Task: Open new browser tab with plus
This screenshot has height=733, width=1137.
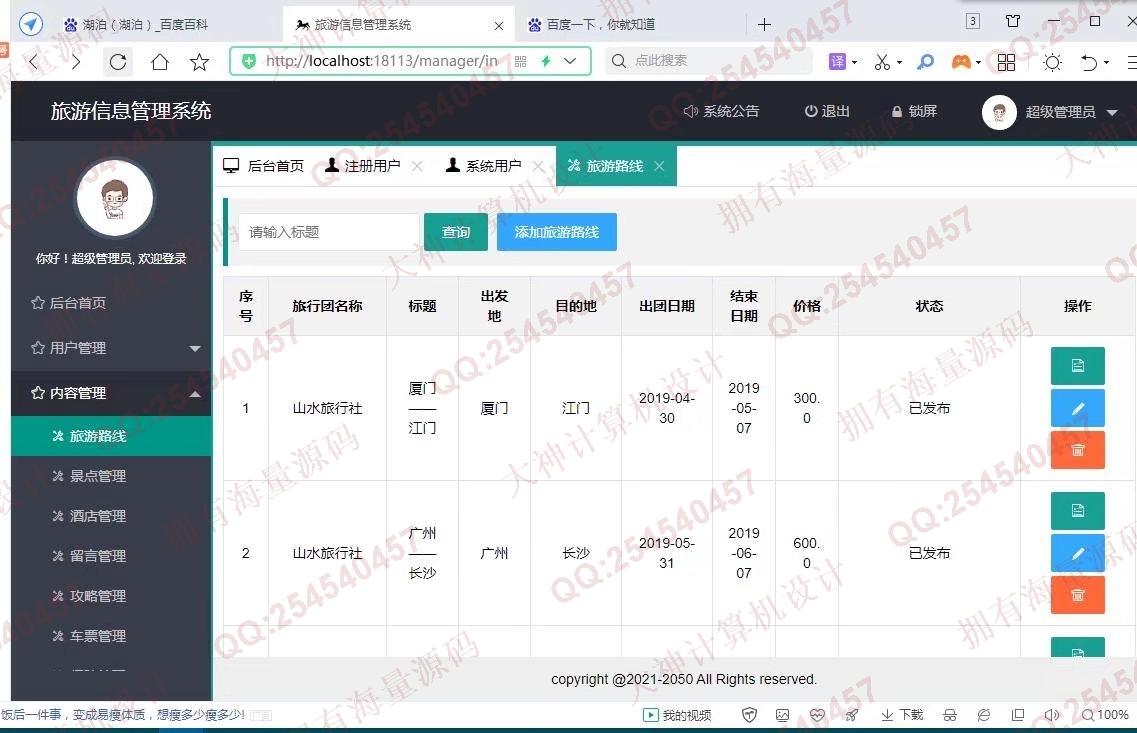Action: 764,25
